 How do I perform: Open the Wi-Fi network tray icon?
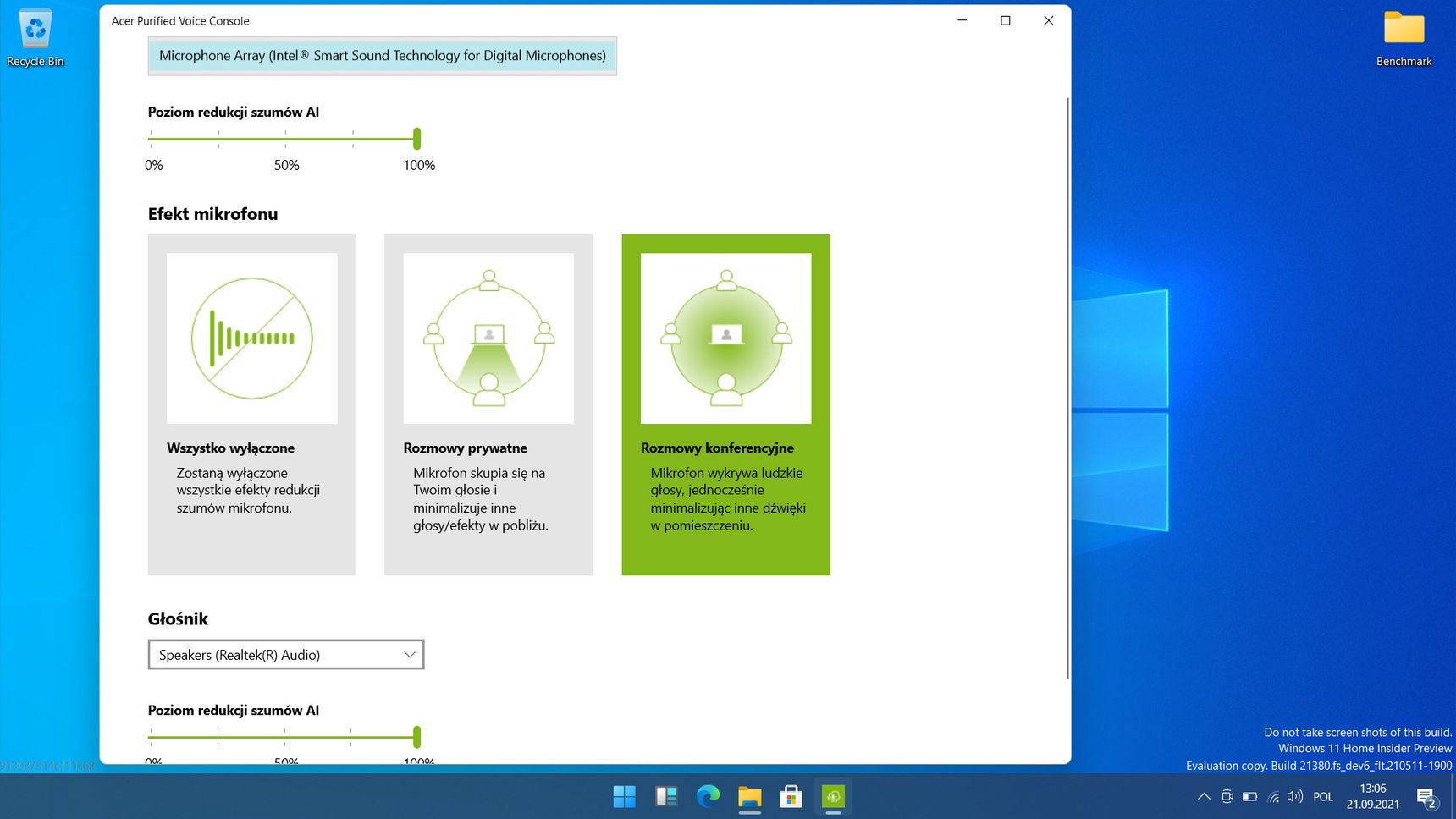pyautogui.click(x=1273, y=796)
